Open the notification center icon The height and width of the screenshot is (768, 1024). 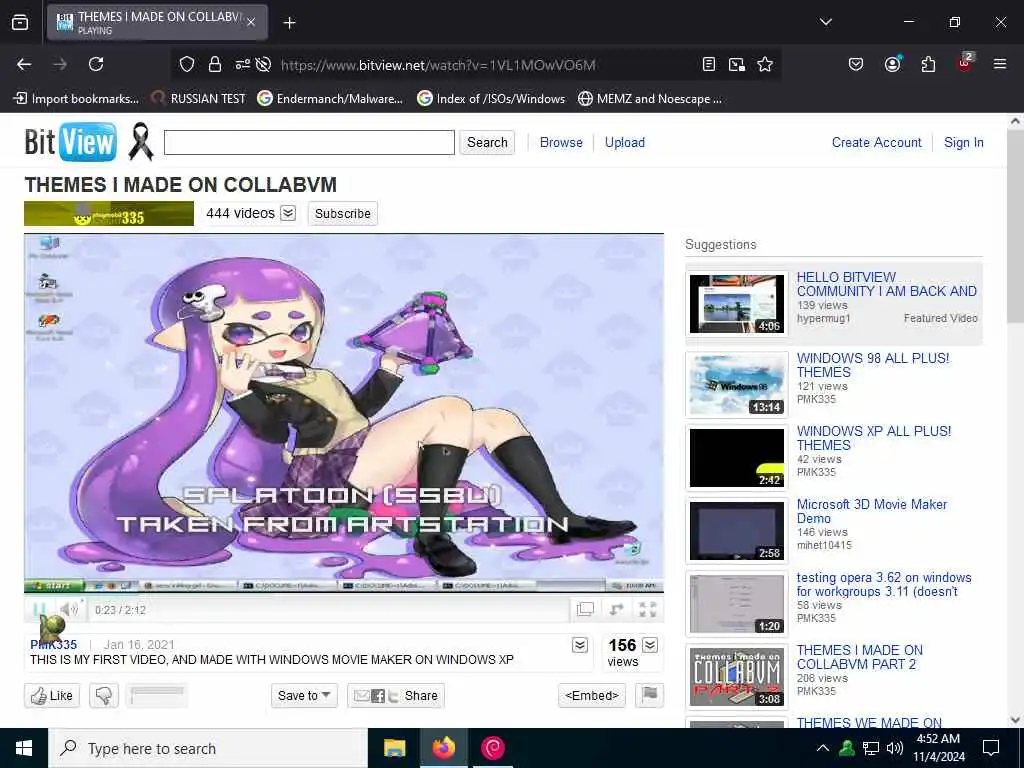pyautogui.click(x=991, y=748)
